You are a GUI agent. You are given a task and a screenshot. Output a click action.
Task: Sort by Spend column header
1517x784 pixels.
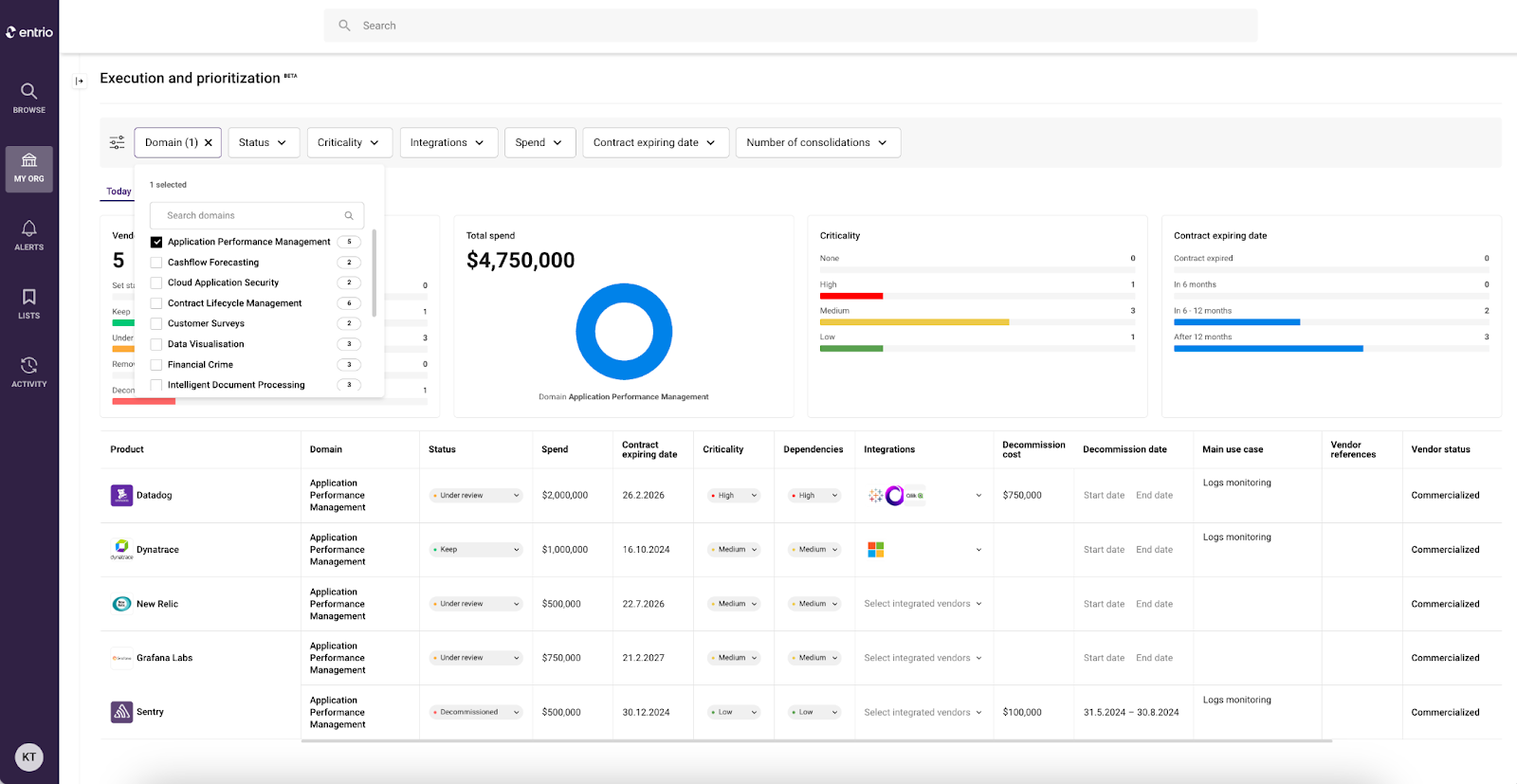(555, 449)
